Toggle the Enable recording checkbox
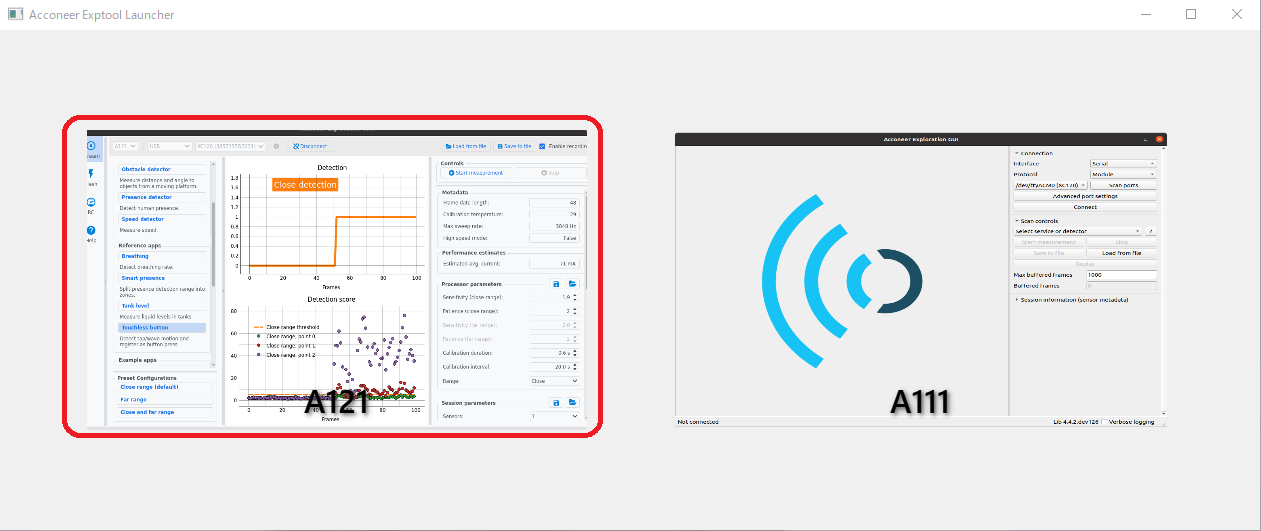Screen dimensions: 1261x531 pyautogui.click(x=542, y=146)
